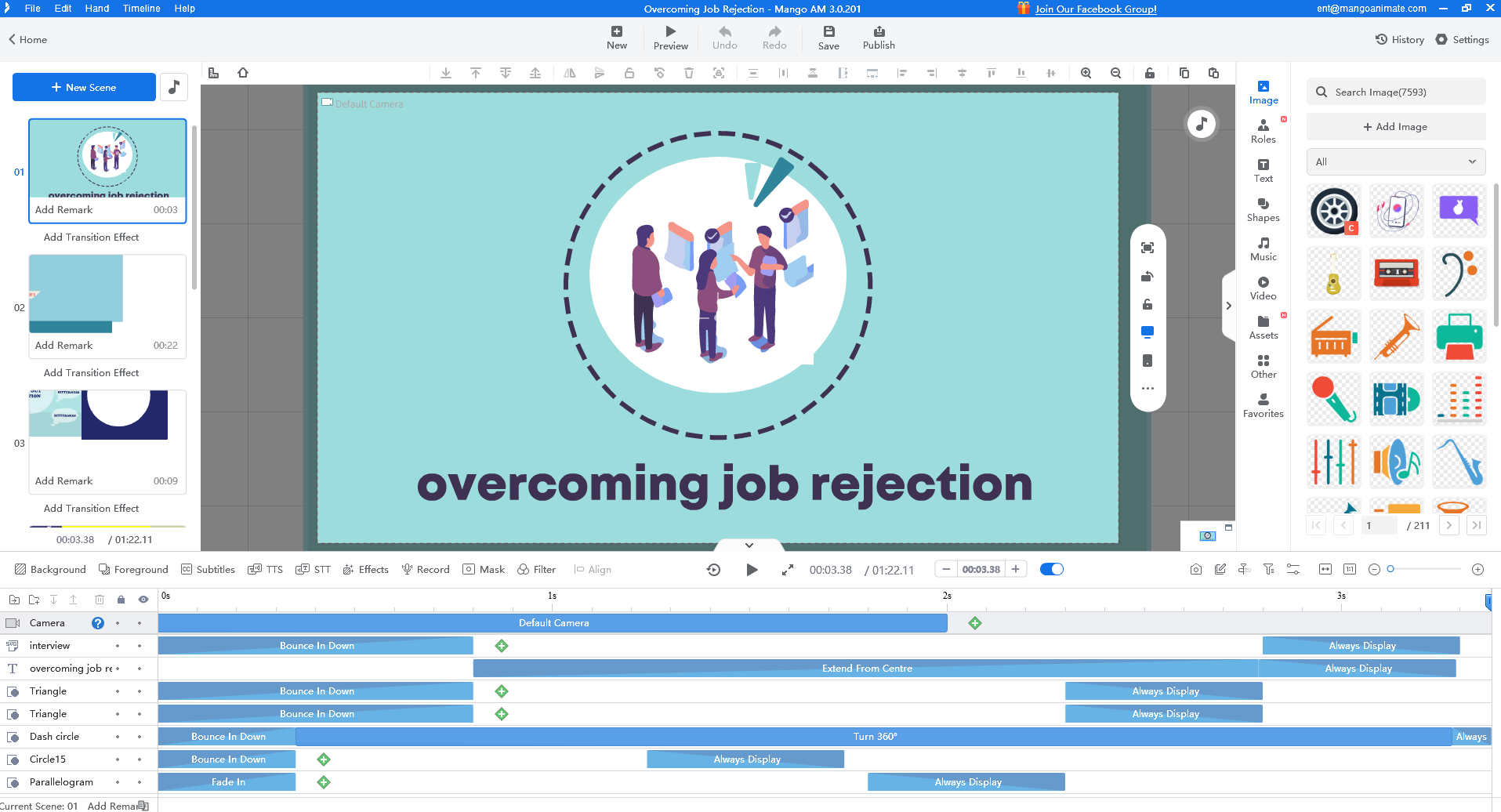Toggle the blue switch next to the duration field

(1051, 569)
